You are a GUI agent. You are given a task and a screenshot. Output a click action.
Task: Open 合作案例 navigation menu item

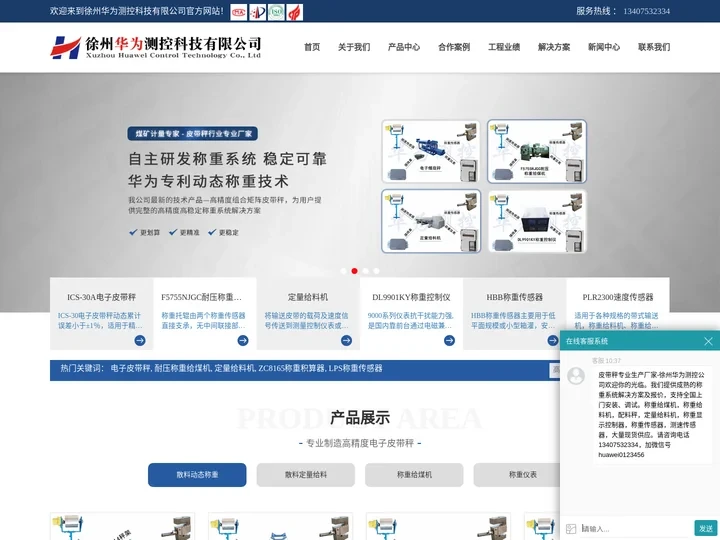(454, 47)
